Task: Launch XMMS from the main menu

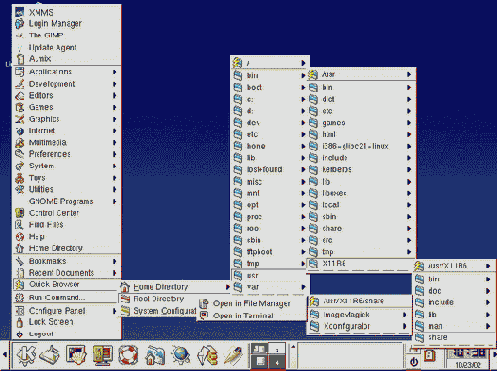Action: (x=67, y=13)
